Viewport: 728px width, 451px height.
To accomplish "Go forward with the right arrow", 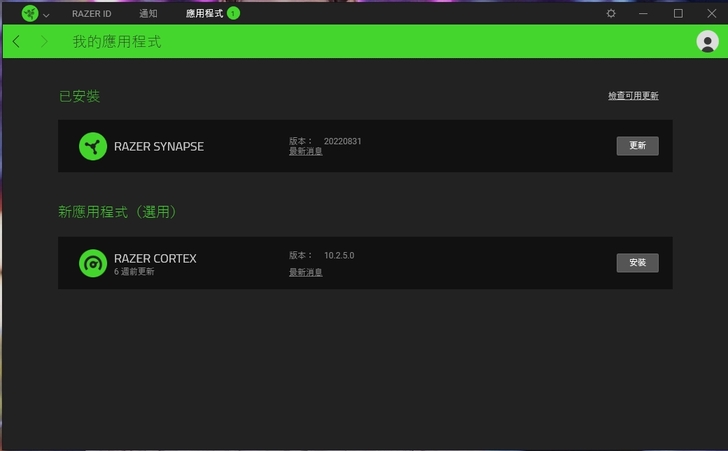I will click(44, 41).
